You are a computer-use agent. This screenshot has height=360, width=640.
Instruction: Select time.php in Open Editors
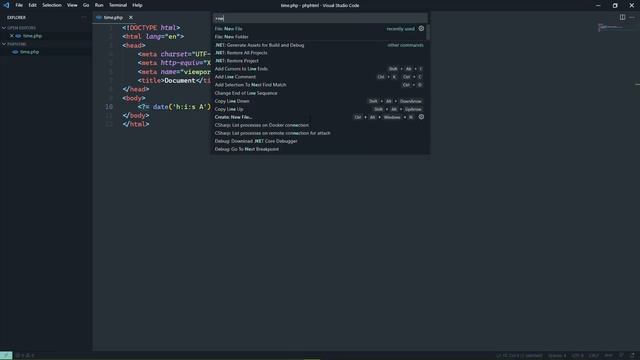(x=32, y=36)
